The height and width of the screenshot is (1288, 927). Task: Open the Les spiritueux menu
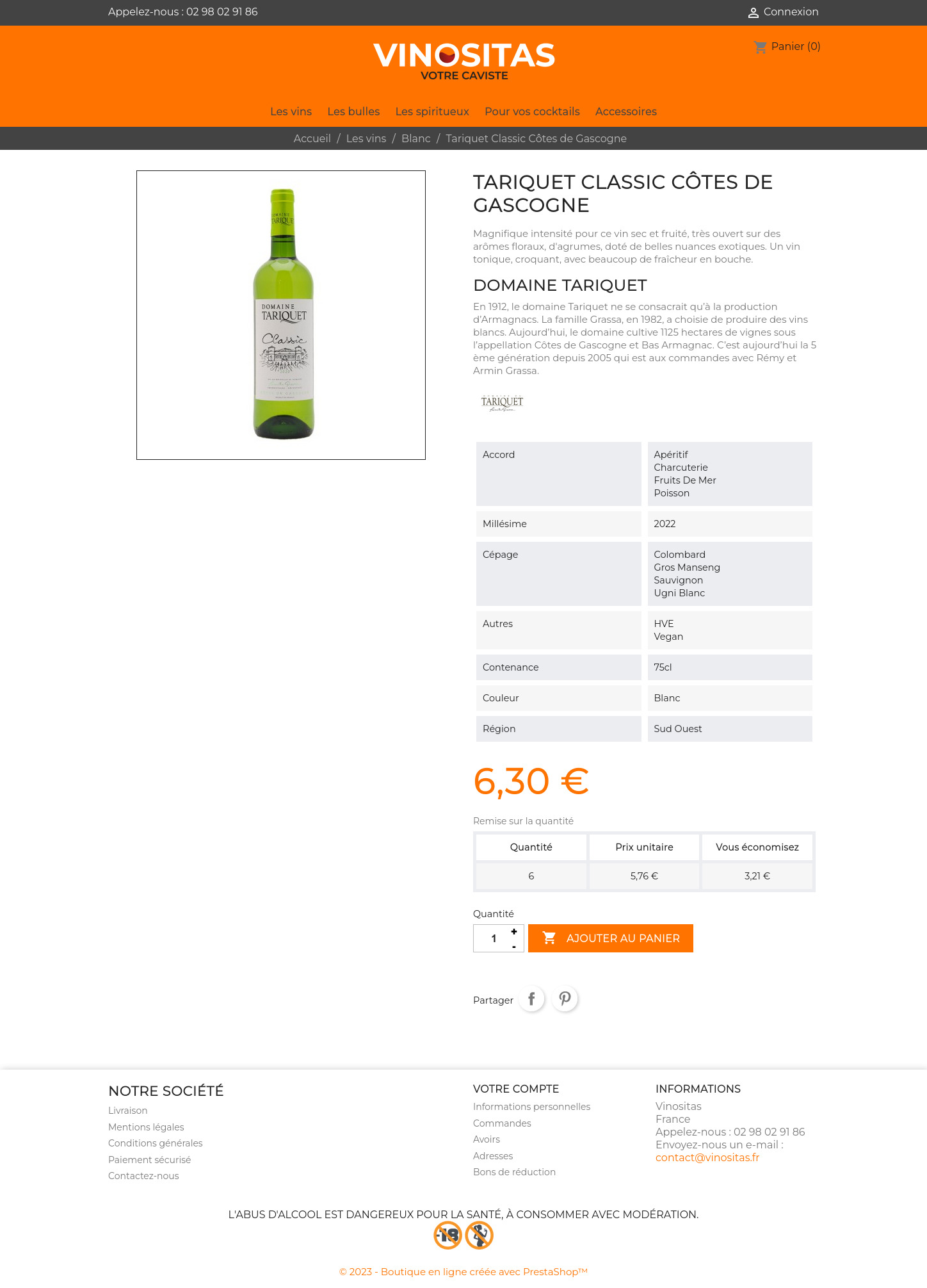[432, 111]
